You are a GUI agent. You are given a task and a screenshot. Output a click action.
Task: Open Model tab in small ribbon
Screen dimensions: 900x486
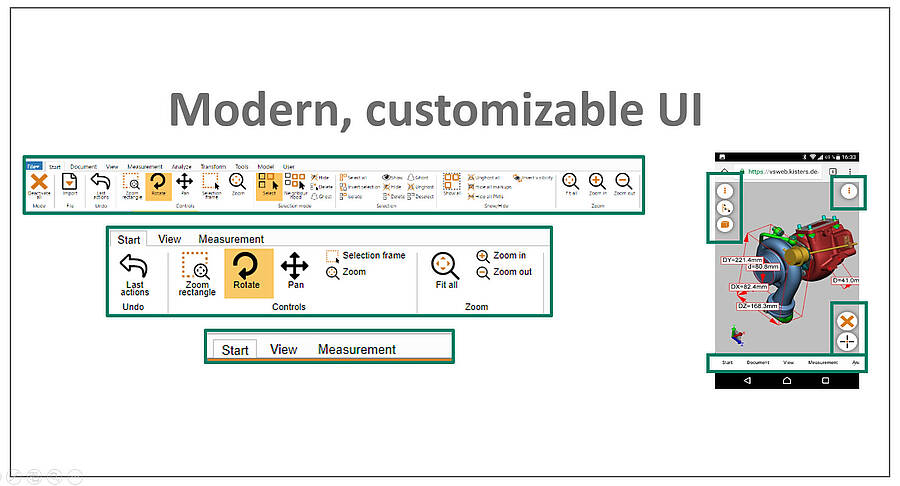pyautogui.click(x=265, y=166)
